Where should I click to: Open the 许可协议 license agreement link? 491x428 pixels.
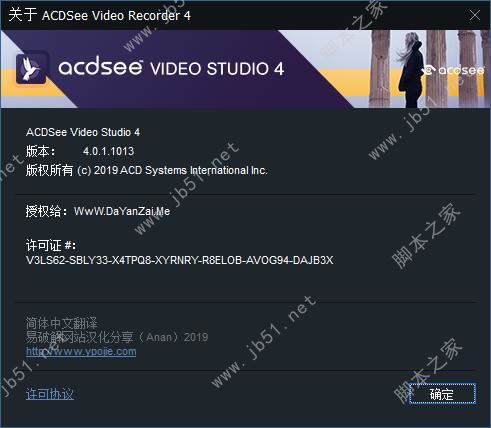(x=50, y=394)
